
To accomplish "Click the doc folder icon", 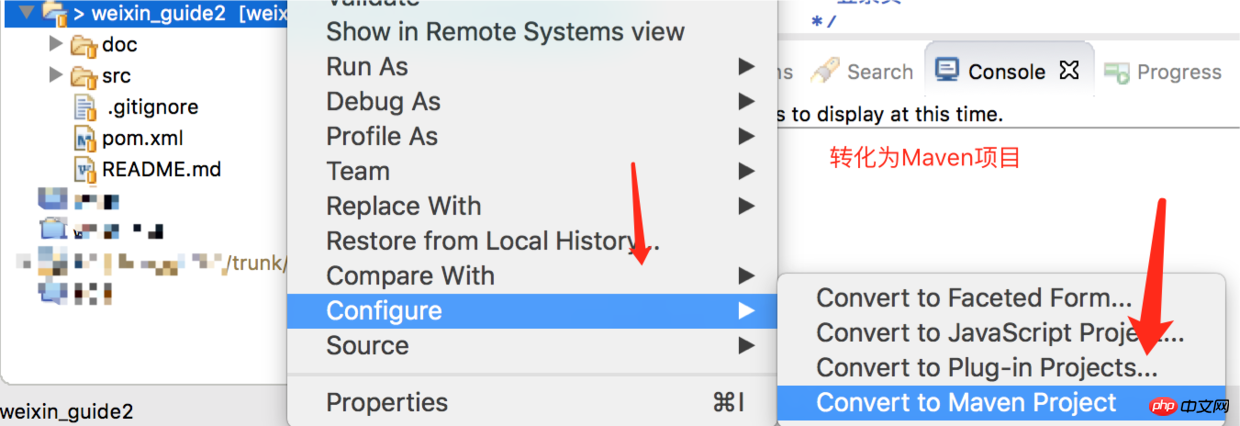I will click(83, 45).
